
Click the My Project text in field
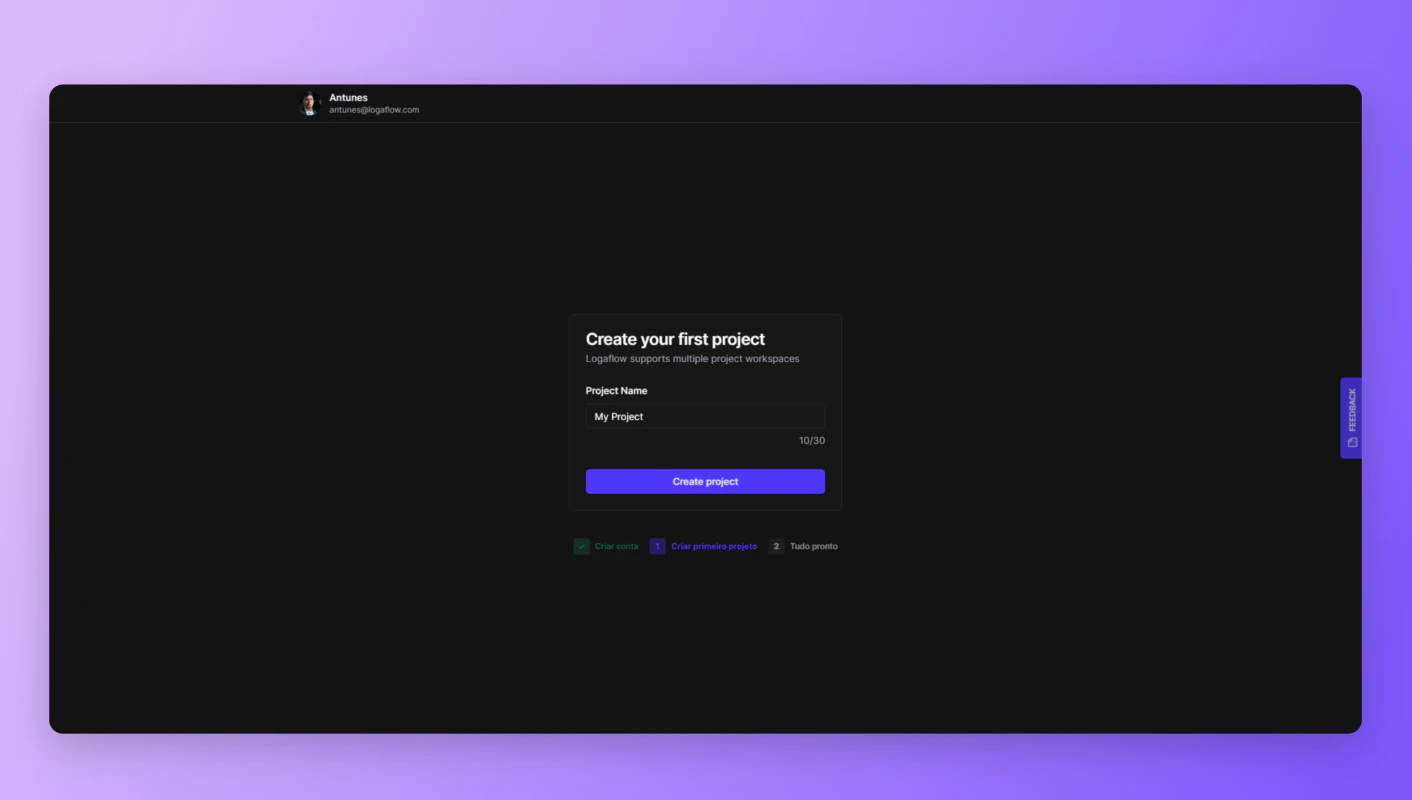(619, 417)
